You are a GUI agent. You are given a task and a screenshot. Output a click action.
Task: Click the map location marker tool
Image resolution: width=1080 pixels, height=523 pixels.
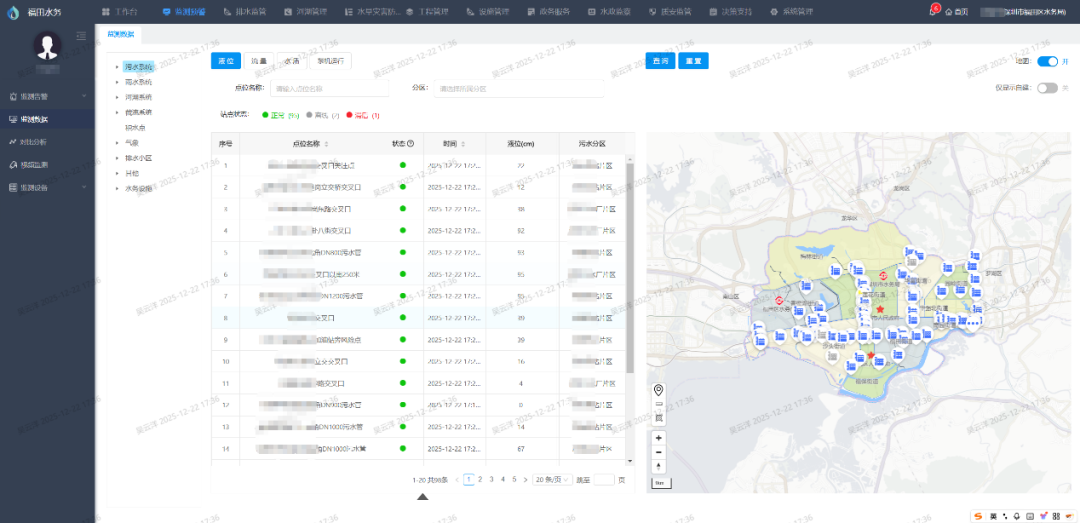[x=658, y=390]
